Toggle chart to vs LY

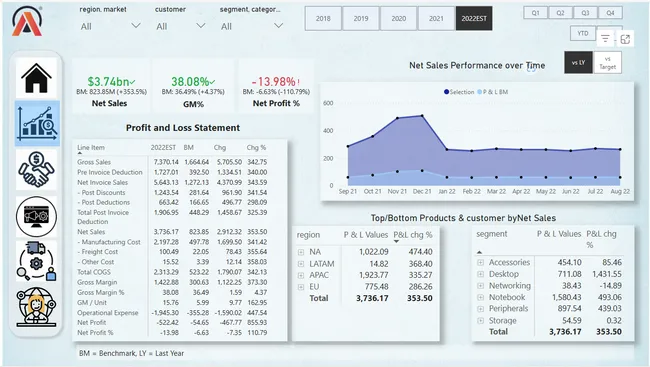pyautogui.click(x=578, y=63)
